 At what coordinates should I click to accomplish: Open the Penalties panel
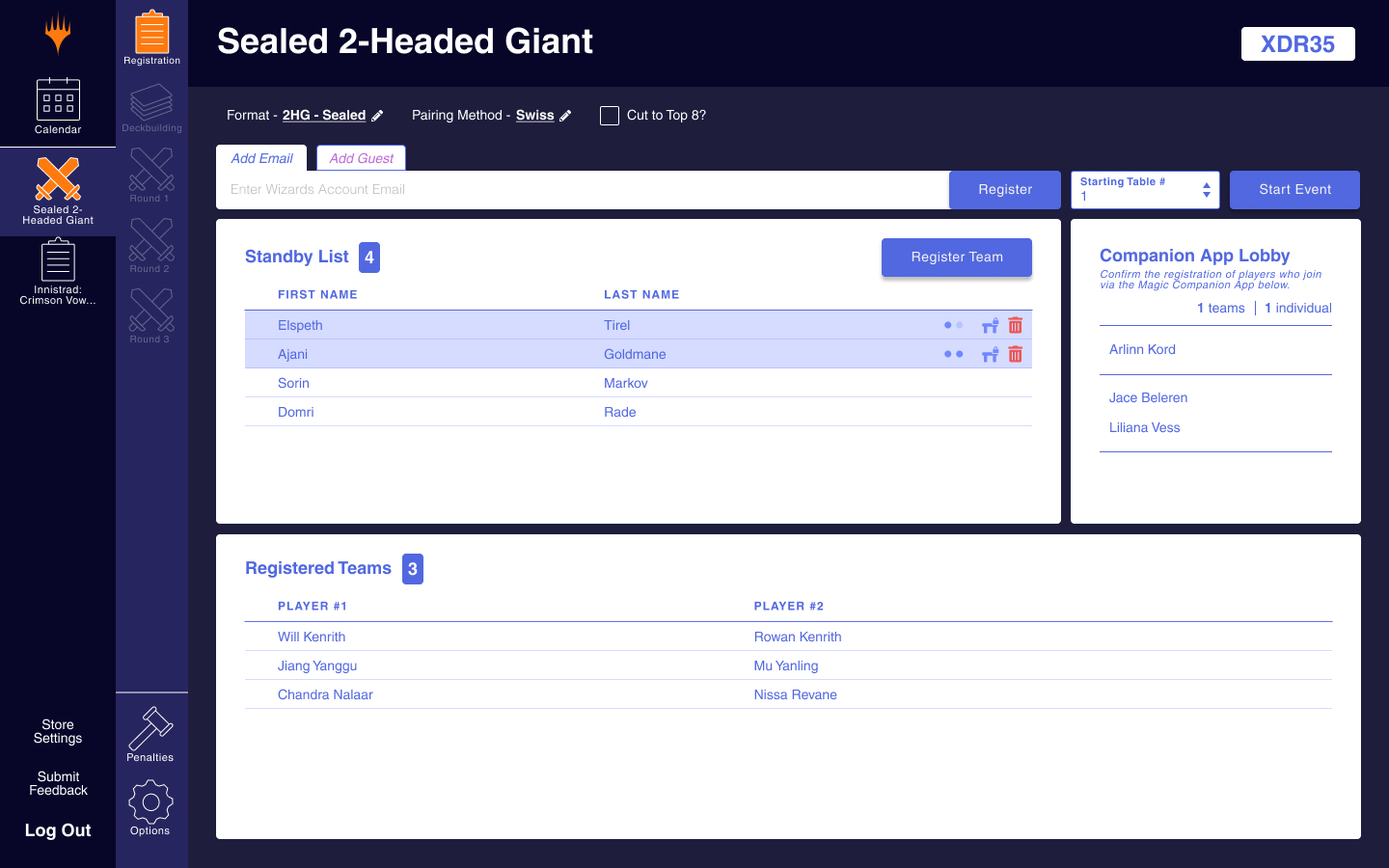150,734
